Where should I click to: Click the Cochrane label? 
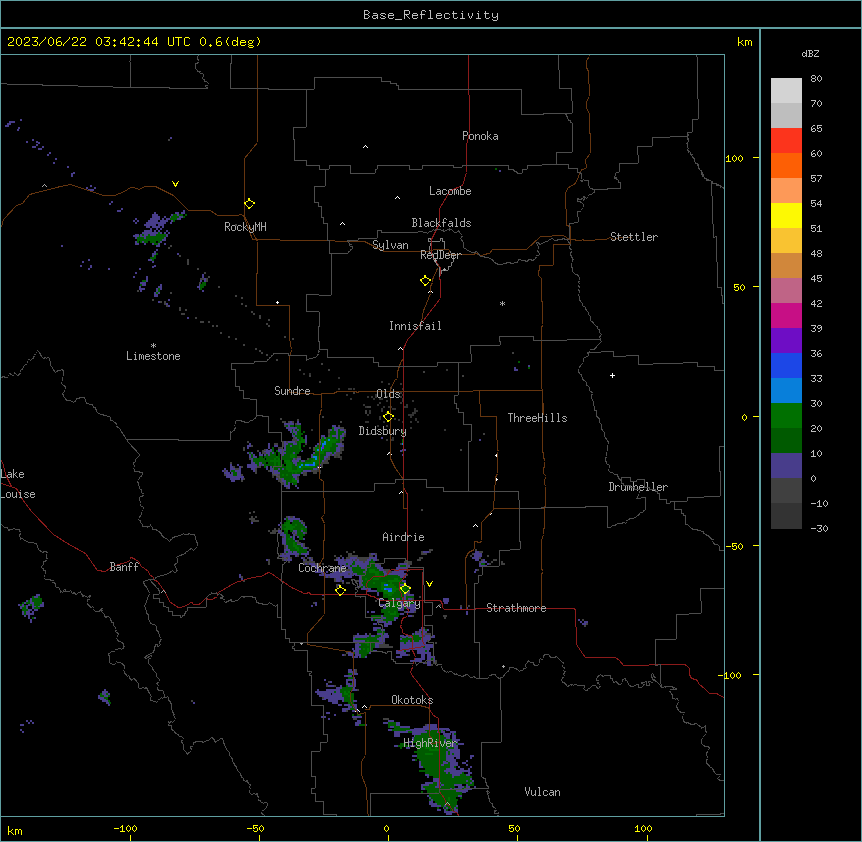click(x=322, y=568)
